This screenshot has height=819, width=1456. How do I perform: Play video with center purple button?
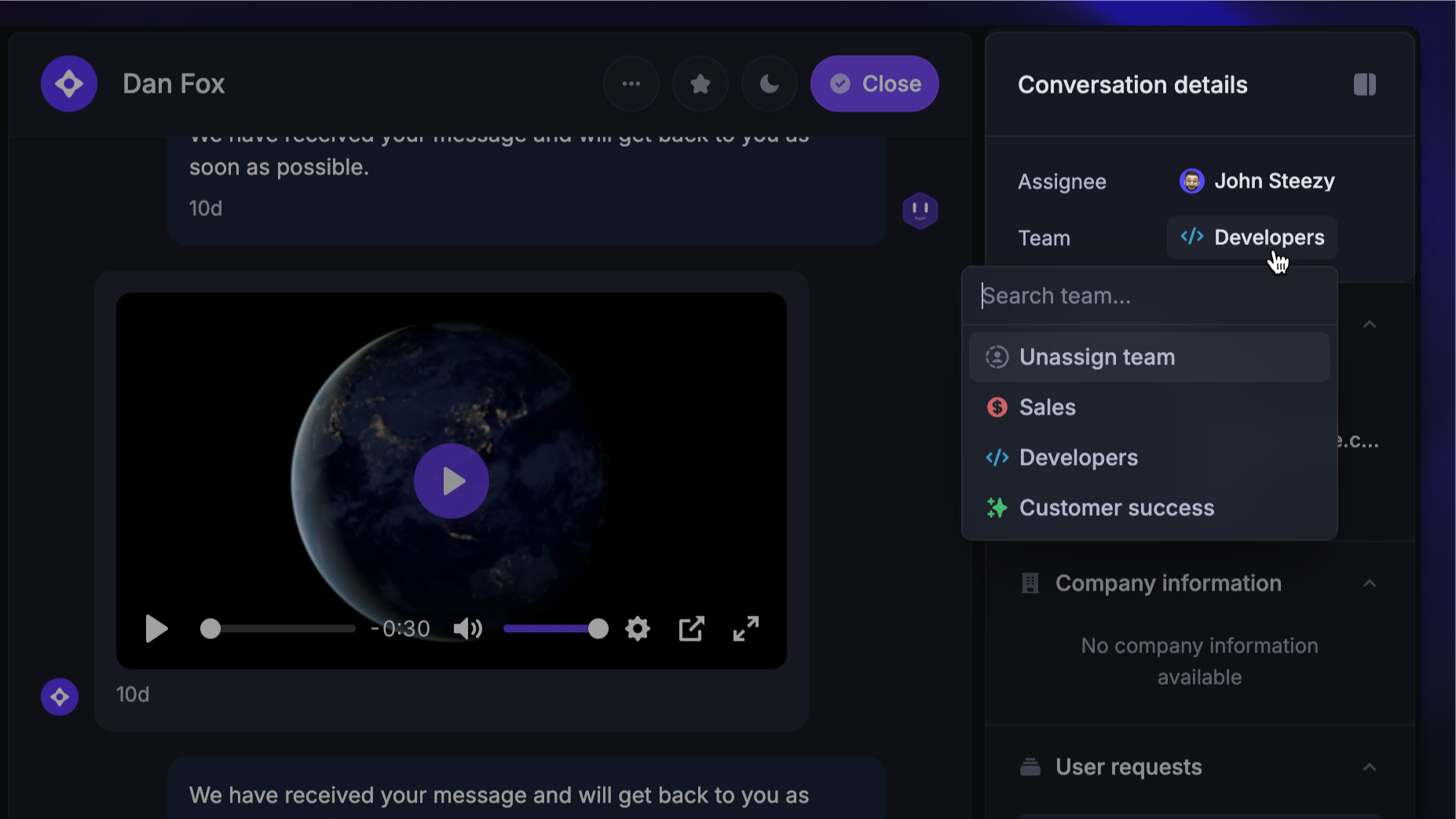(x=451, y=481)
